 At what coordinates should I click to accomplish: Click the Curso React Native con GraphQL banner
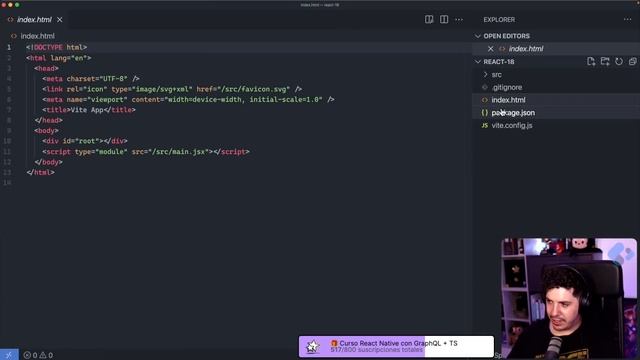click(x=396, y=347)
